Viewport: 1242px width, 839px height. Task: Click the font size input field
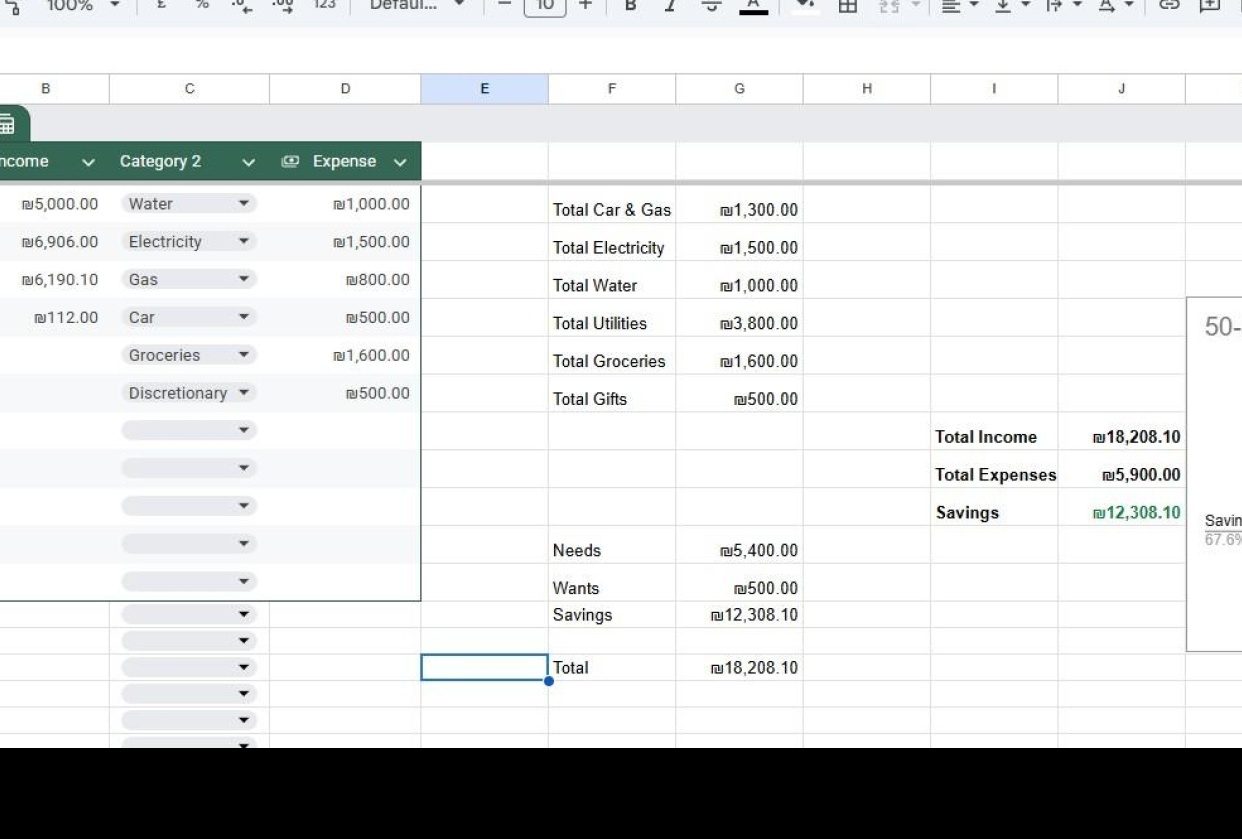(x=545, y=5)
